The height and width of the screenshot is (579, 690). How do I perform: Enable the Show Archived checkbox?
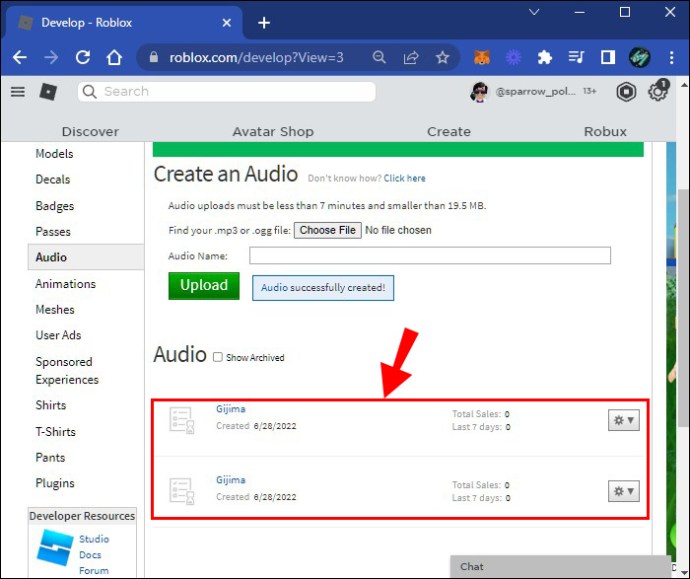click(218, 357)
